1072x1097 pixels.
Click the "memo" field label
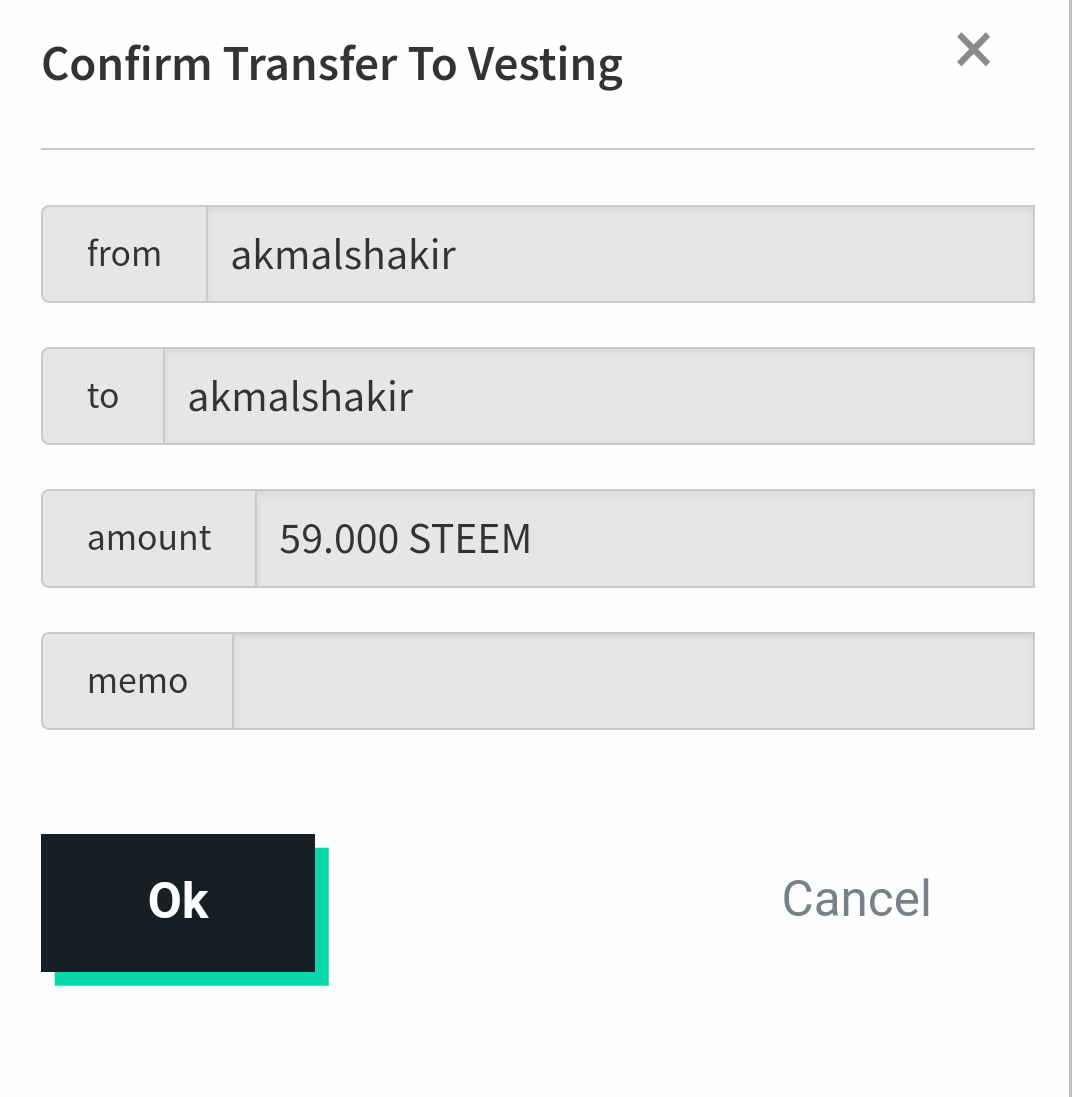pos(138,681)
